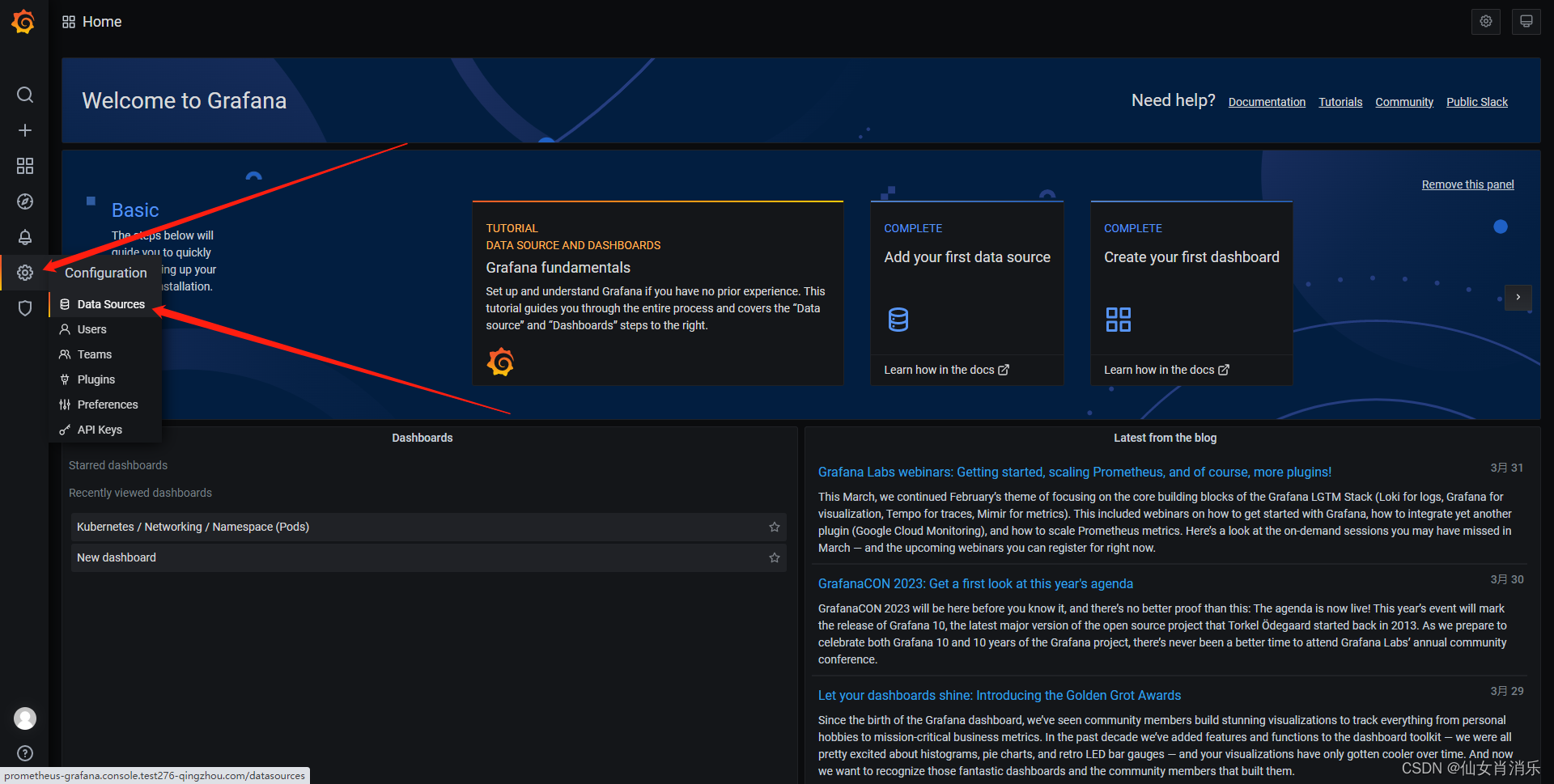The image size is (1554, 784).
Task: Select Data Sources in the Configuration menu
Action: [105, 304]
